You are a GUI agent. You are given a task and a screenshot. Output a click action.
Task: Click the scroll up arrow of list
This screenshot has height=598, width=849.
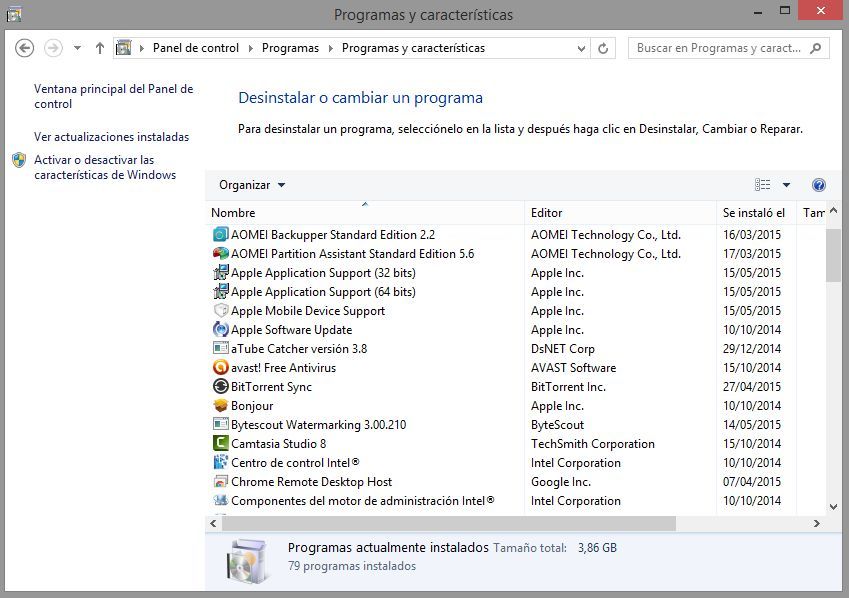(x=833, y=210)
